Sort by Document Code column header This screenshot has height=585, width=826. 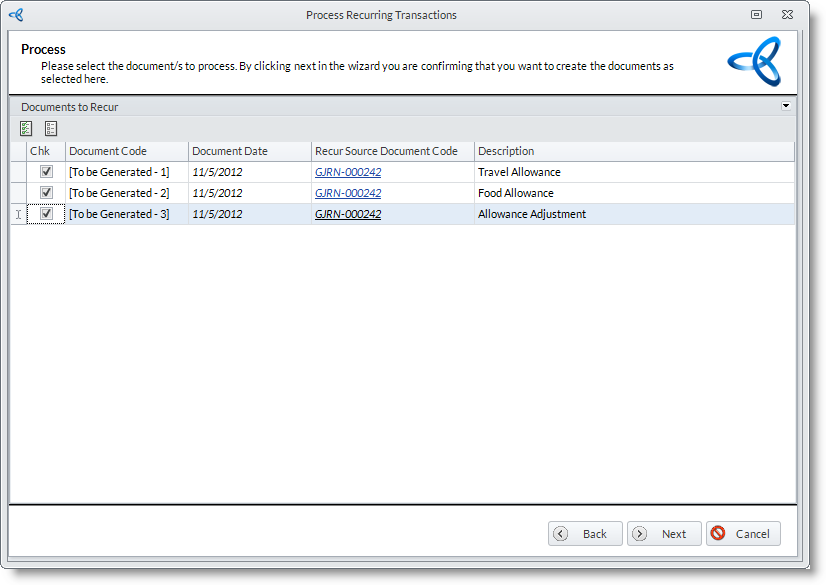[x=126, y=151]
